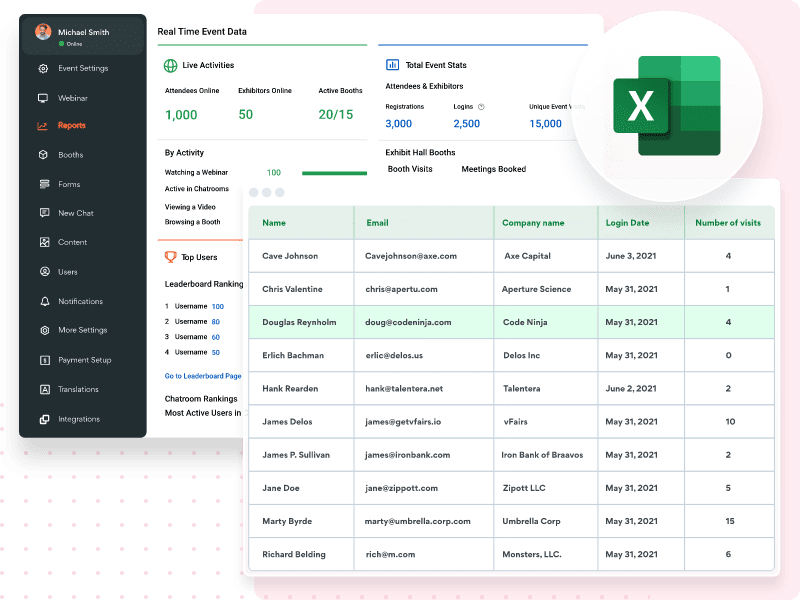Click the Booth Visits label
The height and width of the screenshot is (600, 800).
pos(410,169)
